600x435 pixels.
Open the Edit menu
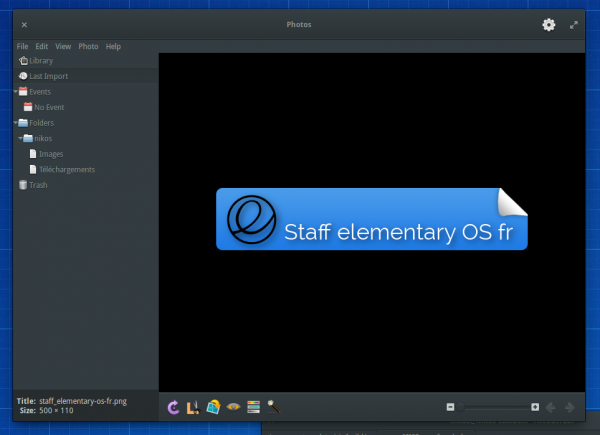pyautogui.click(x=42, y=46)
